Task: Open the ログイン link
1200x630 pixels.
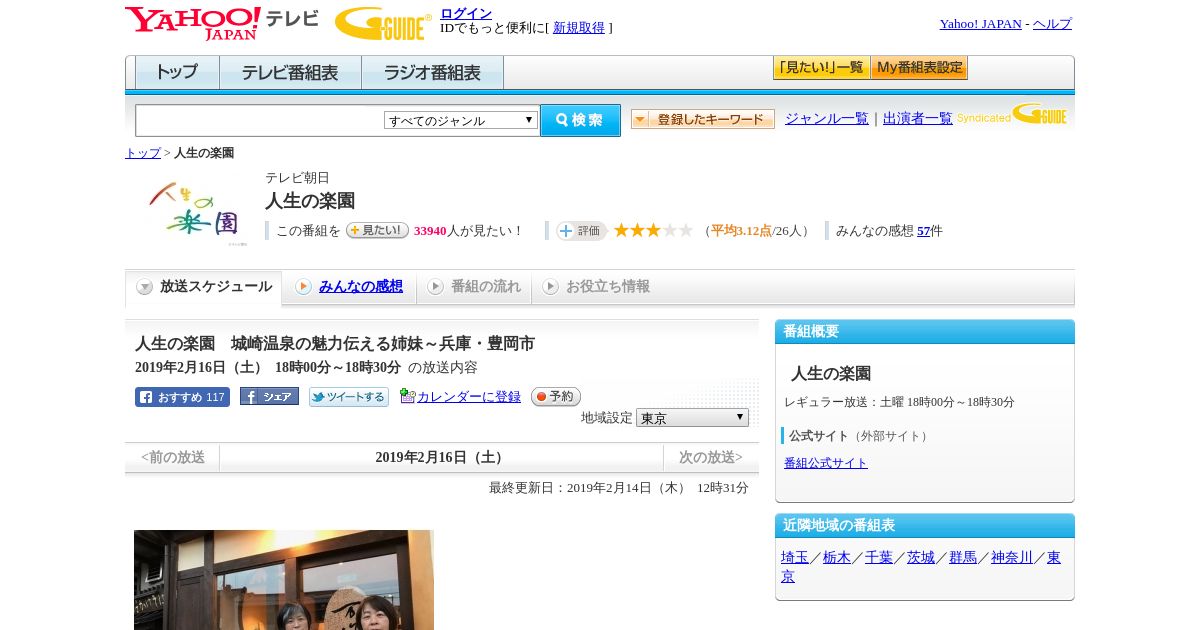Action: pyautogui.click(x=466, y=13)
